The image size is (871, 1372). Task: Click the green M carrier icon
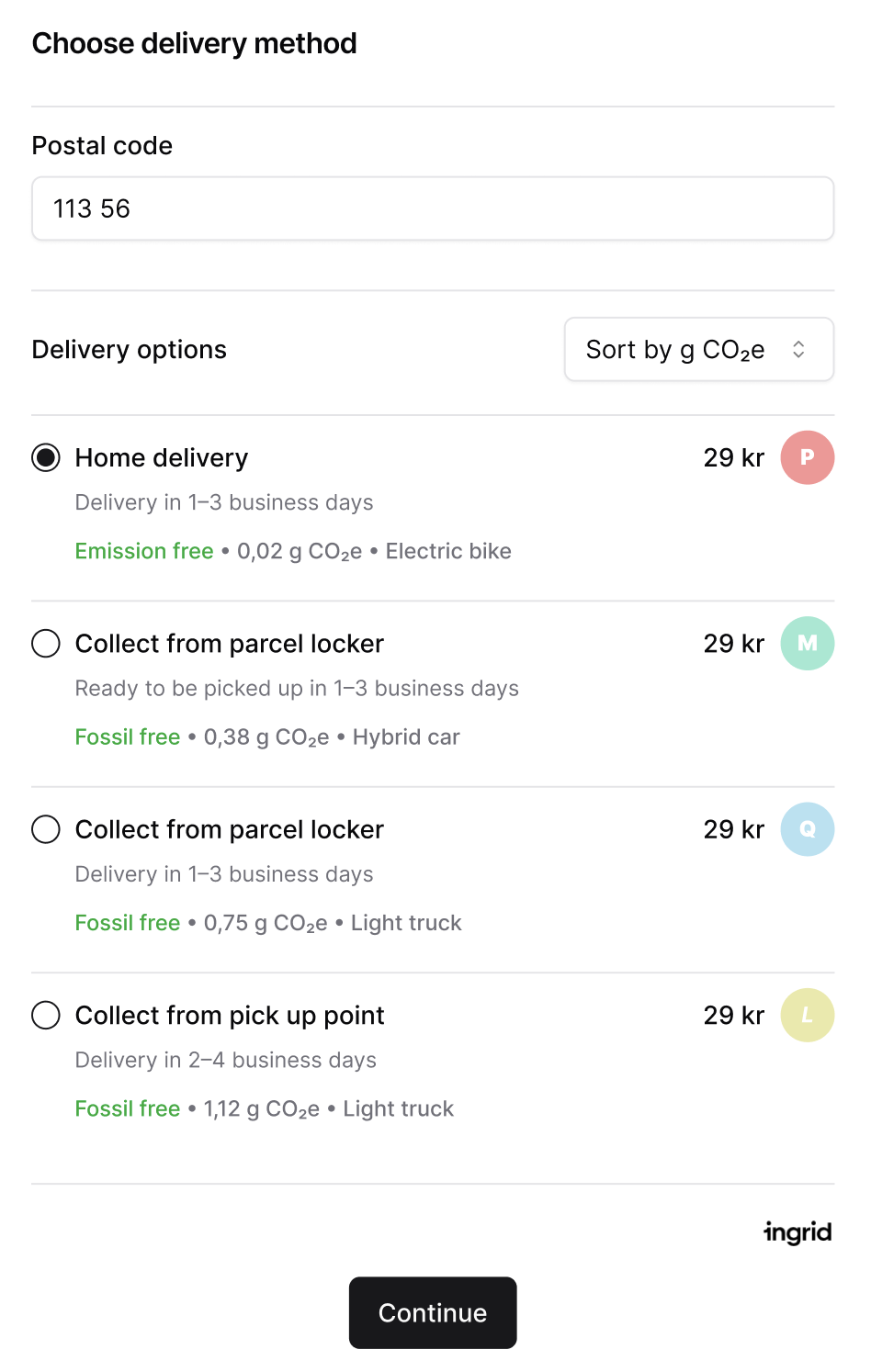pos(807,643)
